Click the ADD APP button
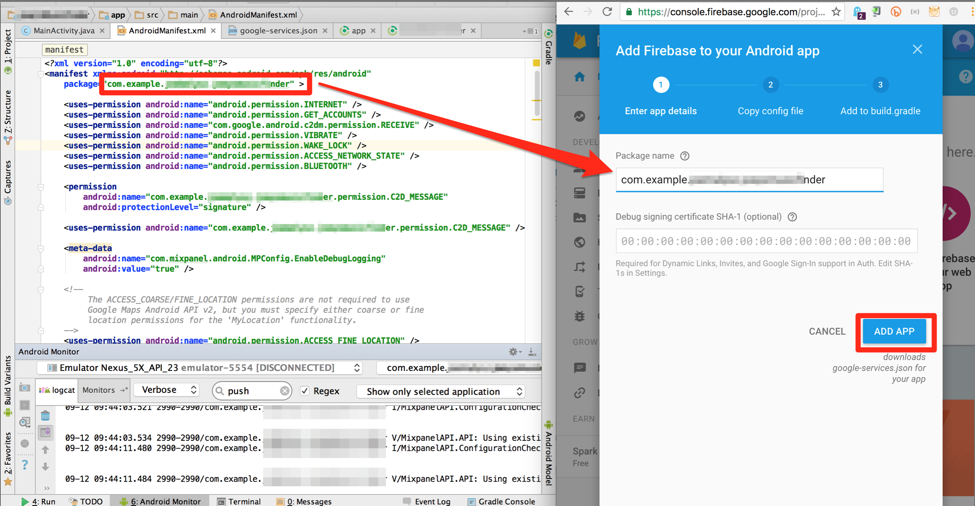This screenshot has width=975, height=506. tap(894, 332)
